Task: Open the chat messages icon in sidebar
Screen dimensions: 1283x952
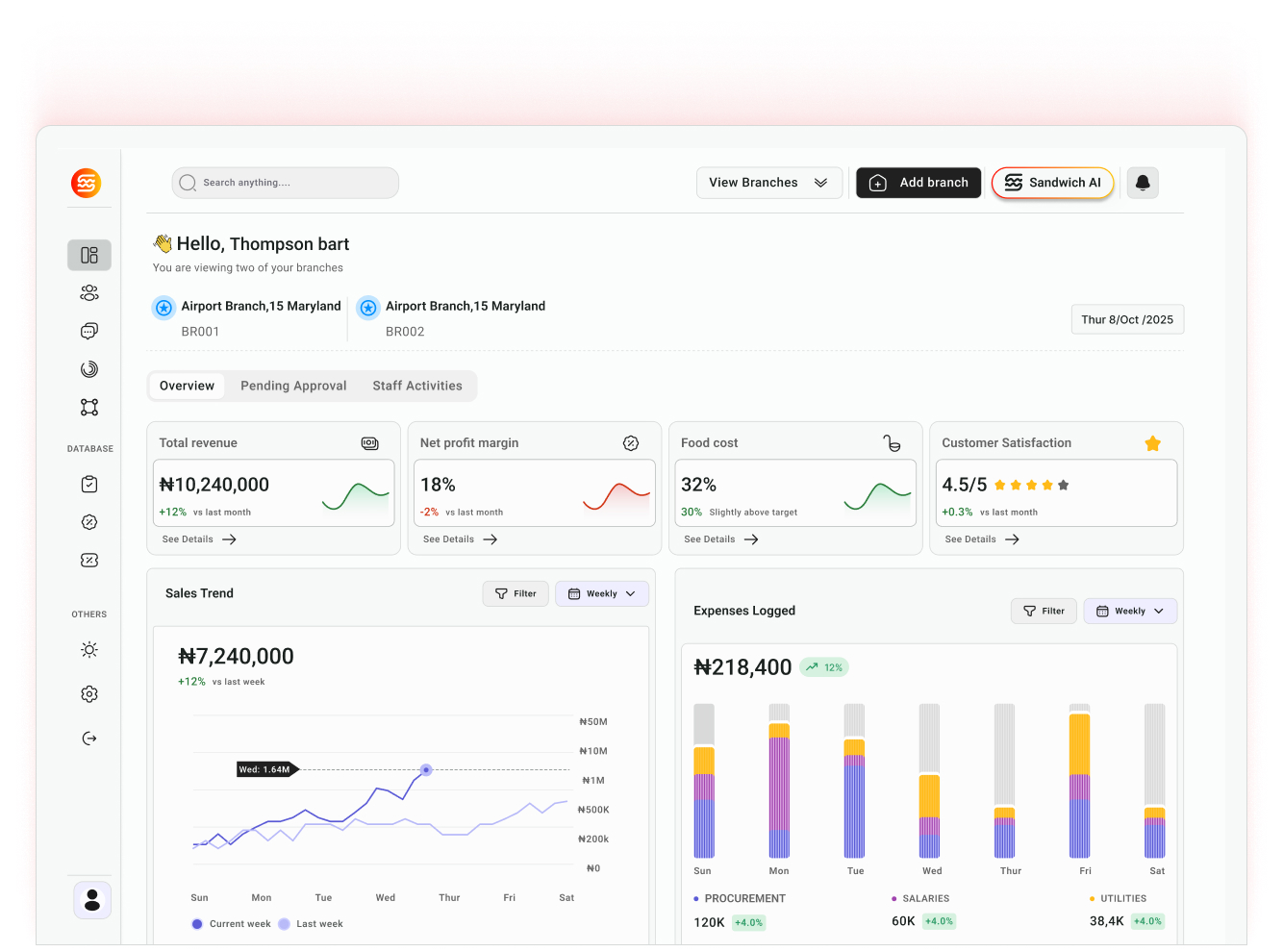Action: 89,331
